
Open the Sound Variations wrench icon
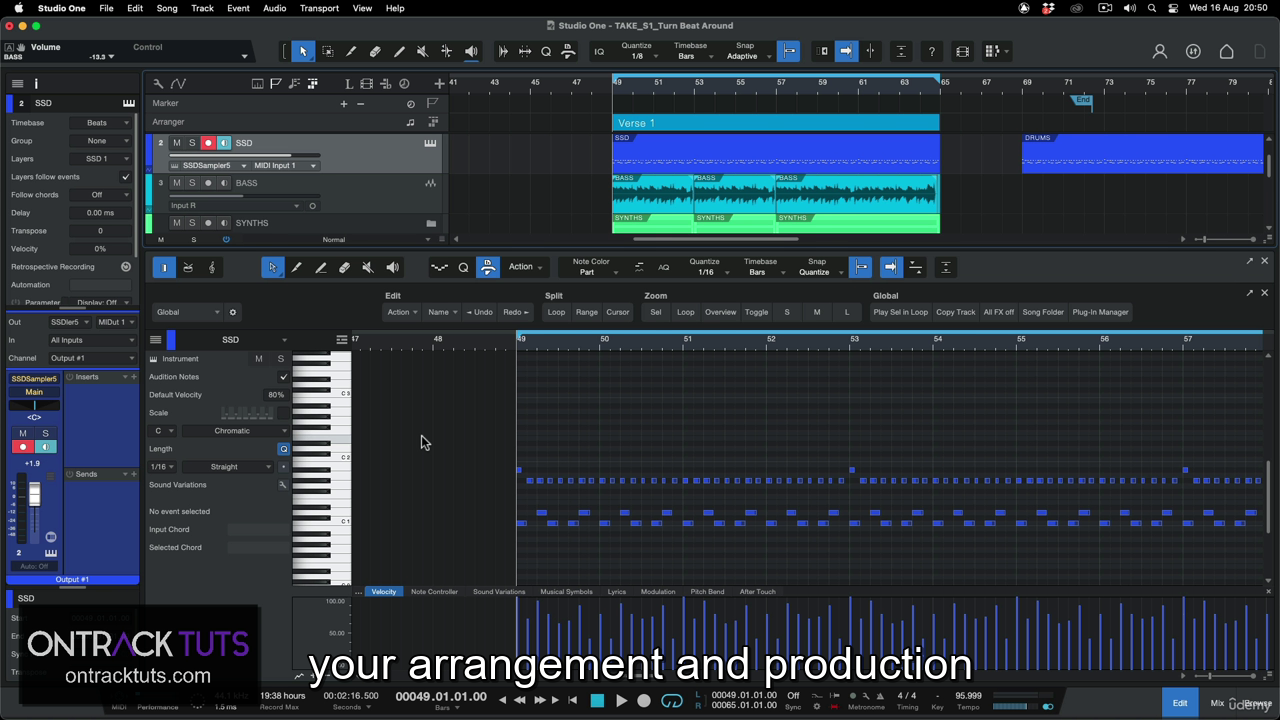pyautogui.click(x=283, y=485)
